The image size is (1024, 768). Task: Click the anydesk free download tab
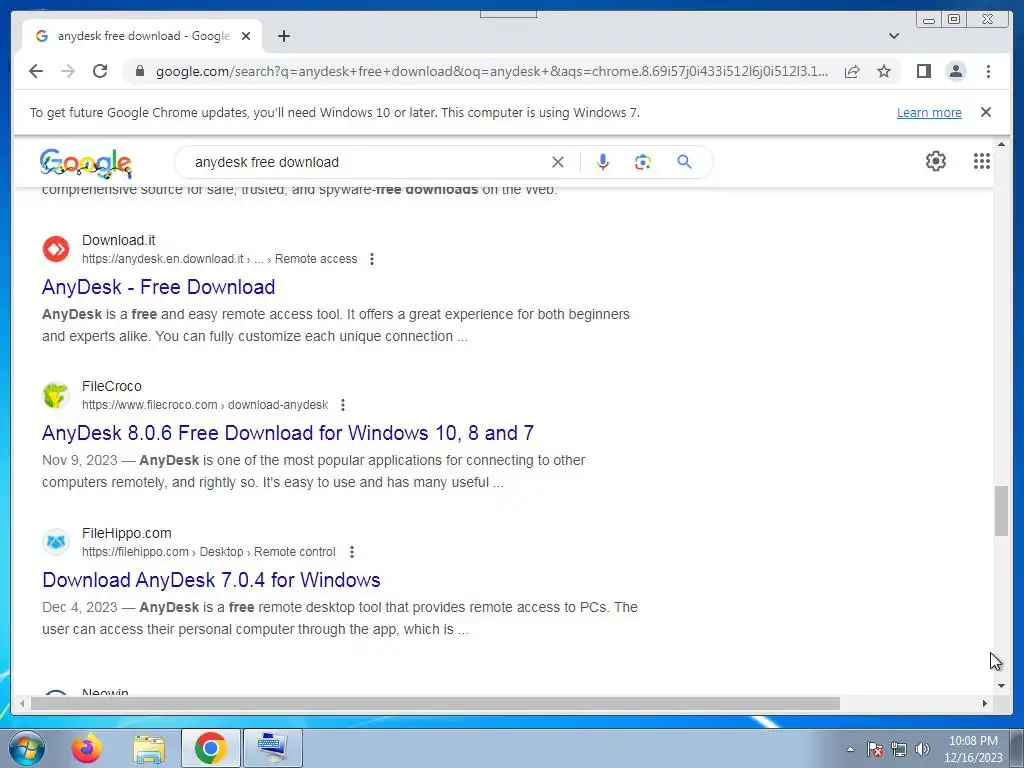pos(142,36)
